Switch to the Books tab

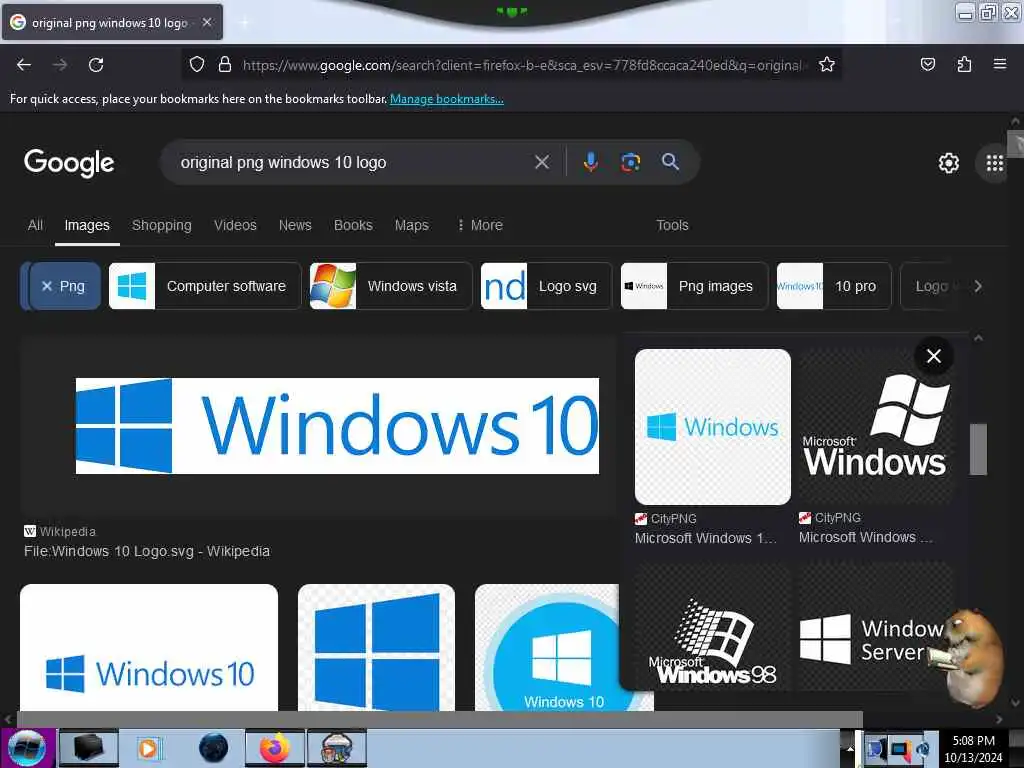(353, 225)
